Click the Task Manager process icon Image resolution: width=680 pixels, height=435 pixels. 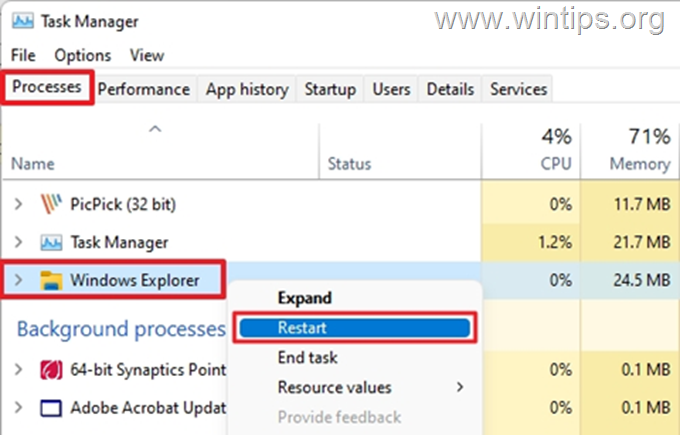[51, 242]
